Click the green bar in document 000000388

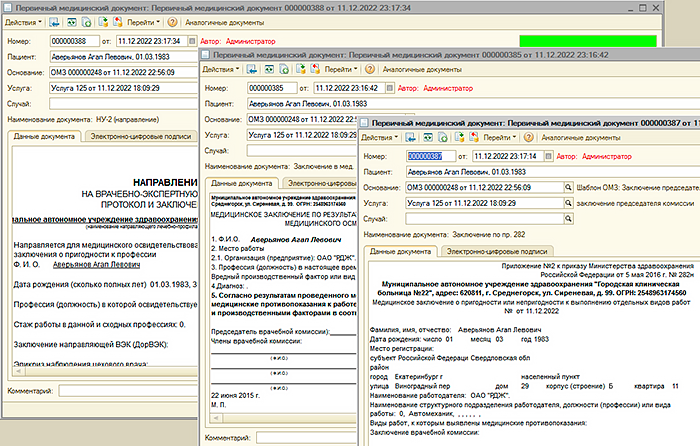click(588, 41)
